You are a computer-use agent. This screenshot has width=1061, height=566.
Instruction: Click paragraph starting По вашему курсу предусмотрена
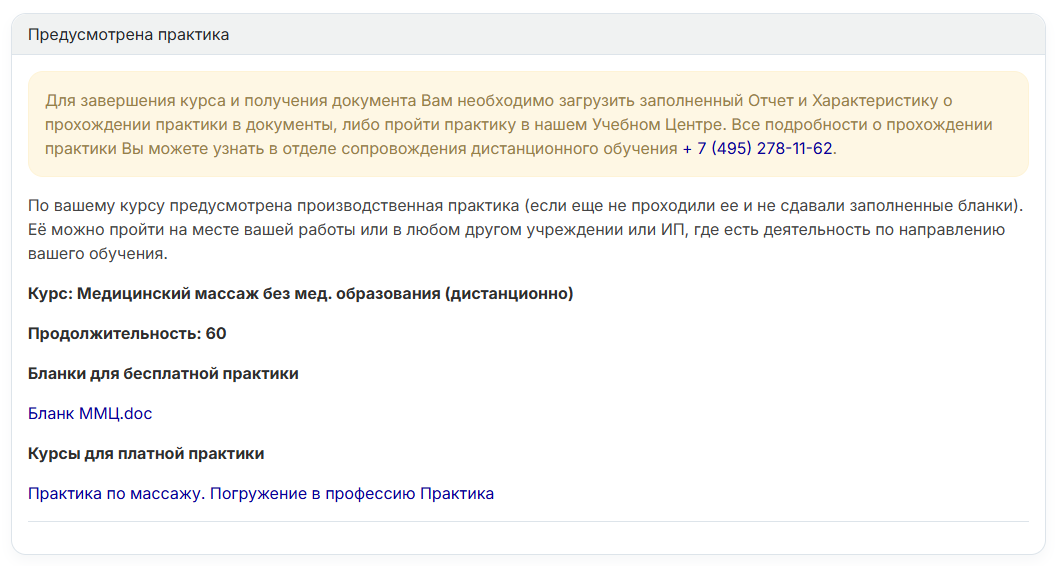pyautogui.click(x=526, y=230)
